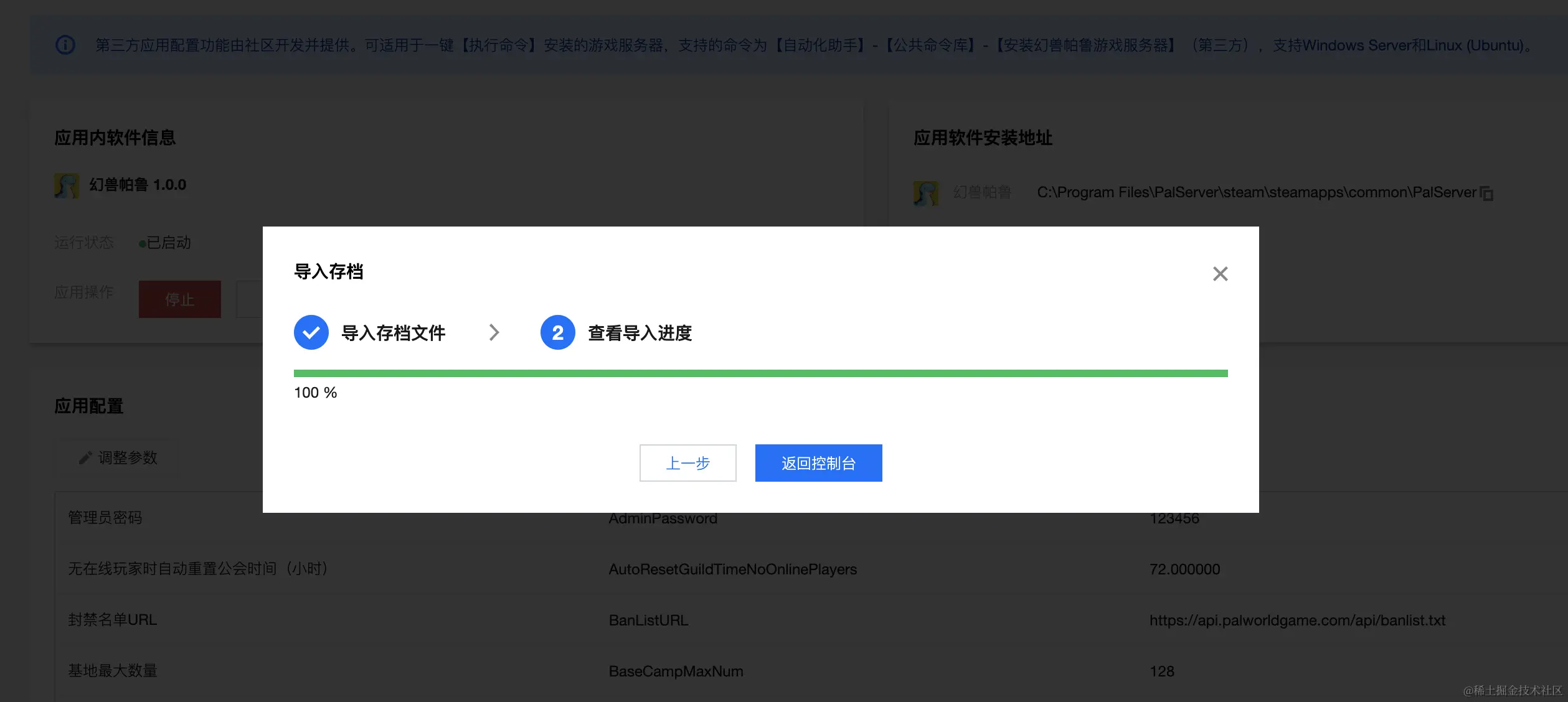Click the step 2 circle icon
This screenshot has width=1568, height=702.
(557, 332)
